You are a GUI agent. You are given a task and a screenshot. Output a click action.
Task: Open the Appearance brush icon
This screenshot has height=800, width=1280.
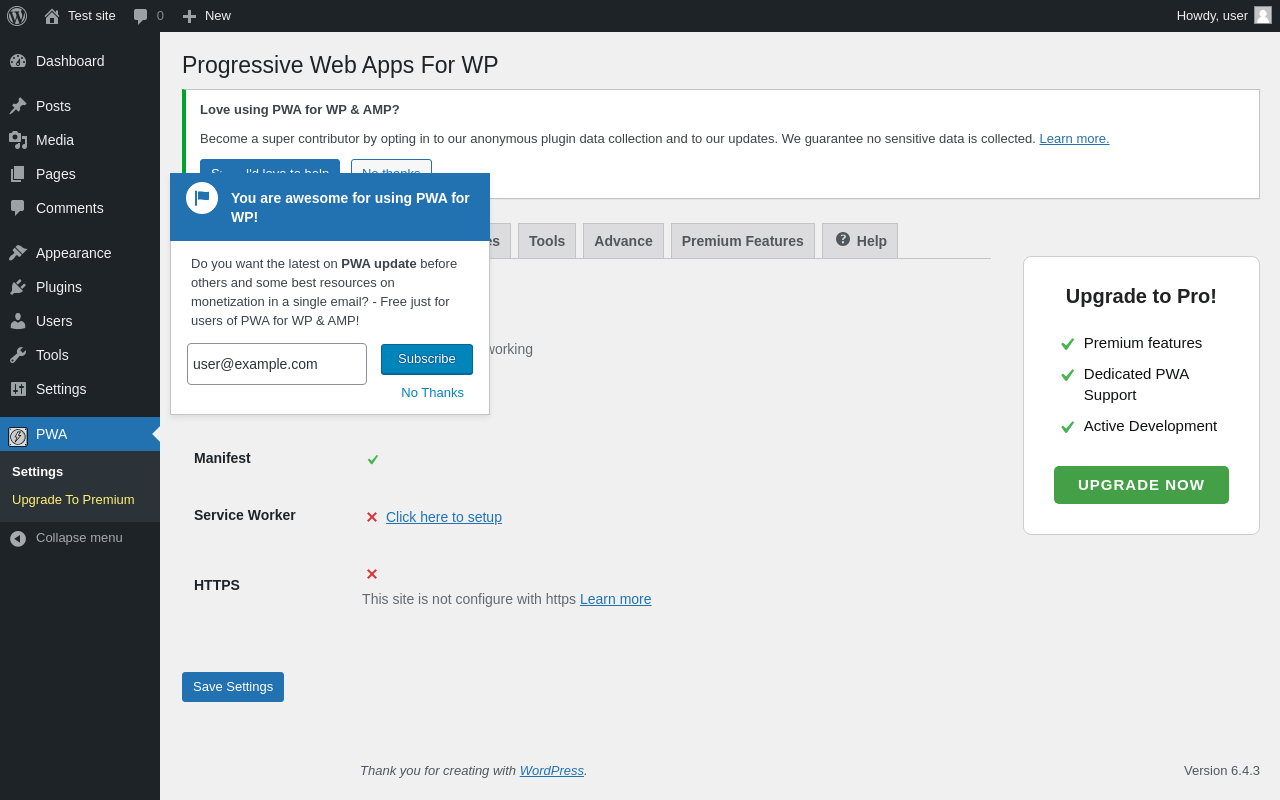(18, 253)
